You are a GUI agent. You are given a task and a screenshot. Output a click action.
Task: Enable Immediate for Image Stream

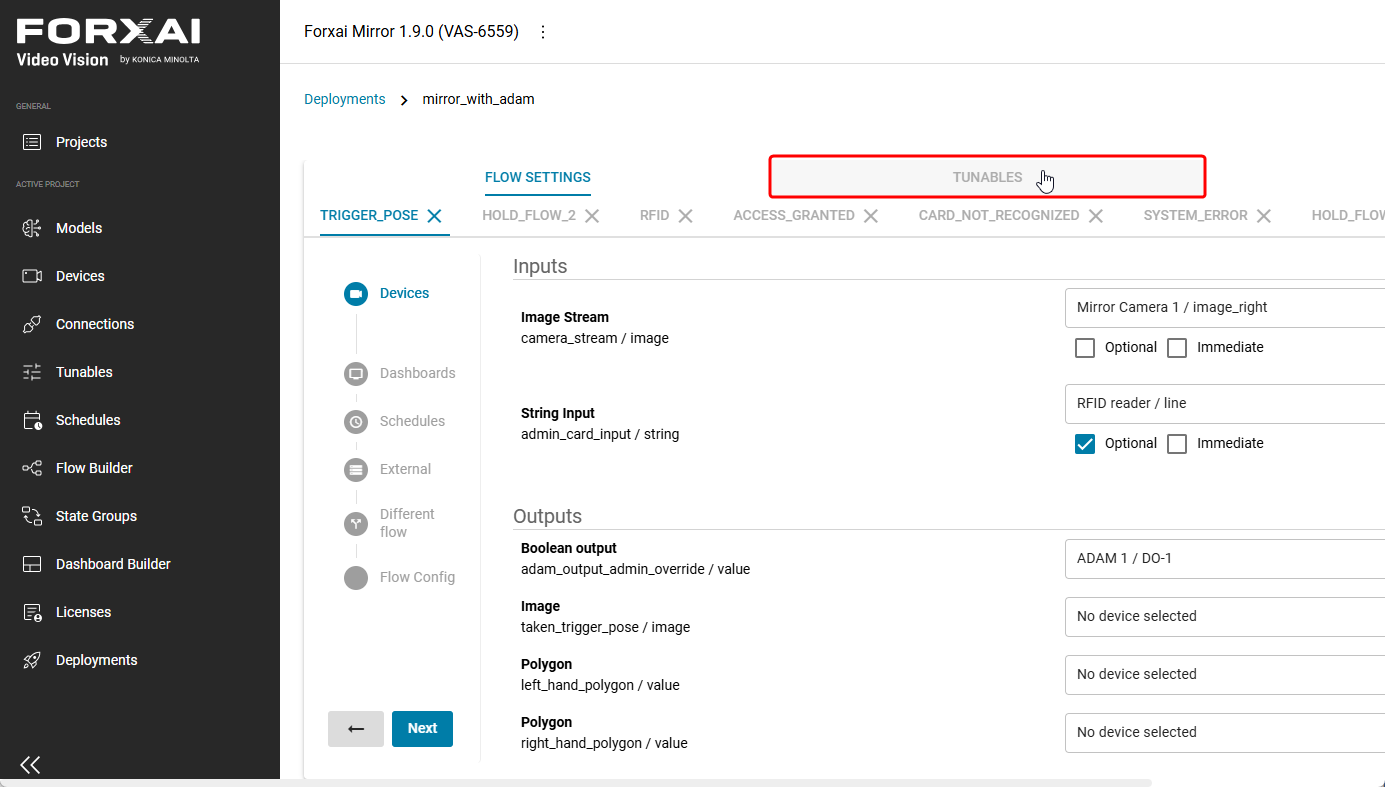click(x=1177, y=348)
